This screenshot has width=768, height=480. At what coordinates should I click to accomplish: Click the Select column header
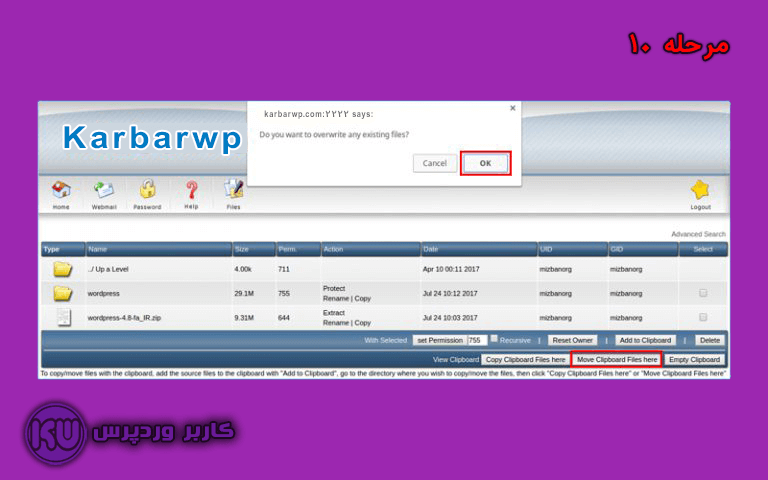click(x=703, y=249)
